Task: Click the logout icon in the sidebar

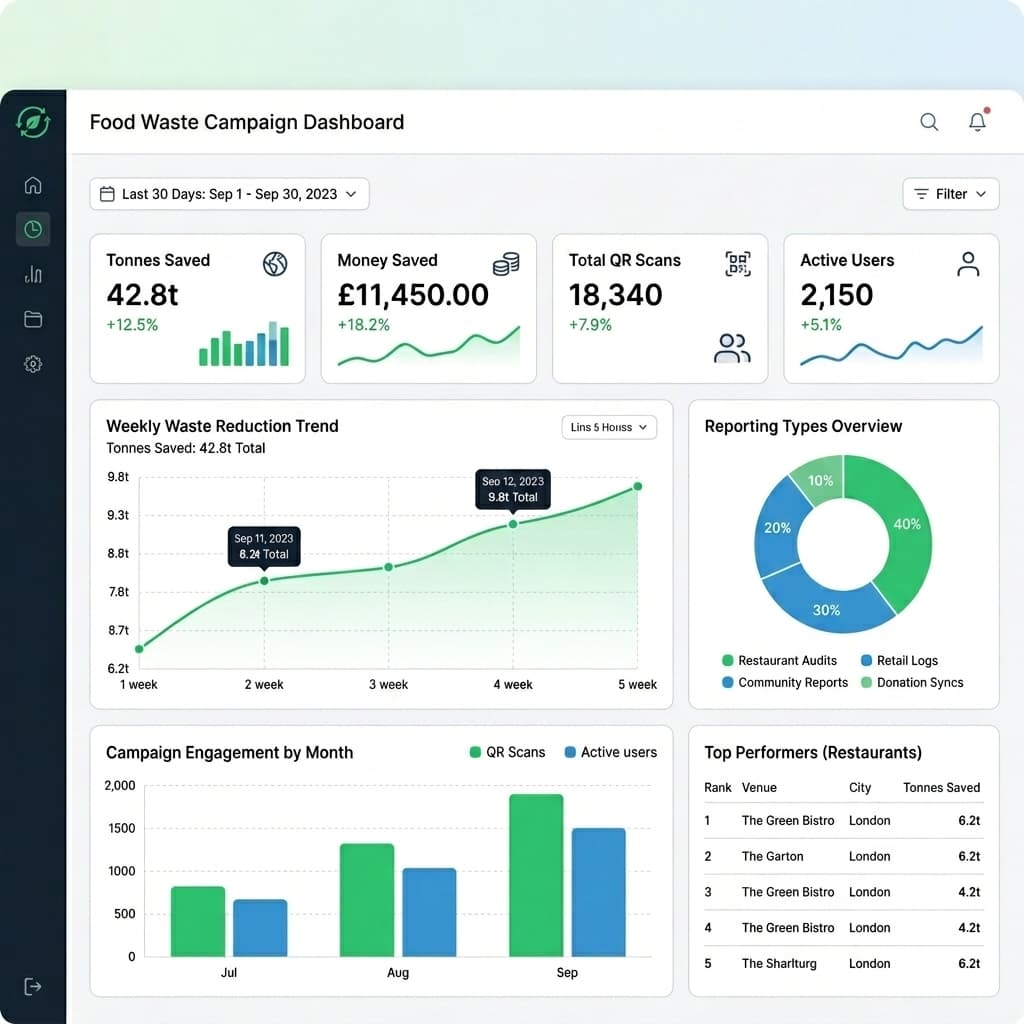Action: [x=33, y=986]
